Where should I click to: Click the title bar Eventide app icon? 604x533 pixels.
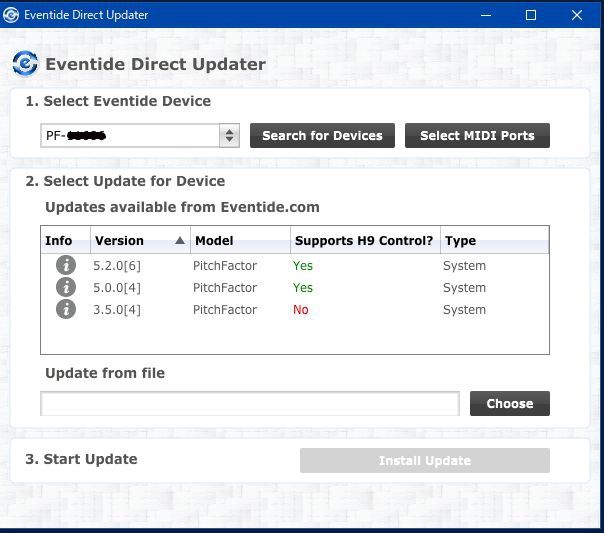tap(11, 15)
